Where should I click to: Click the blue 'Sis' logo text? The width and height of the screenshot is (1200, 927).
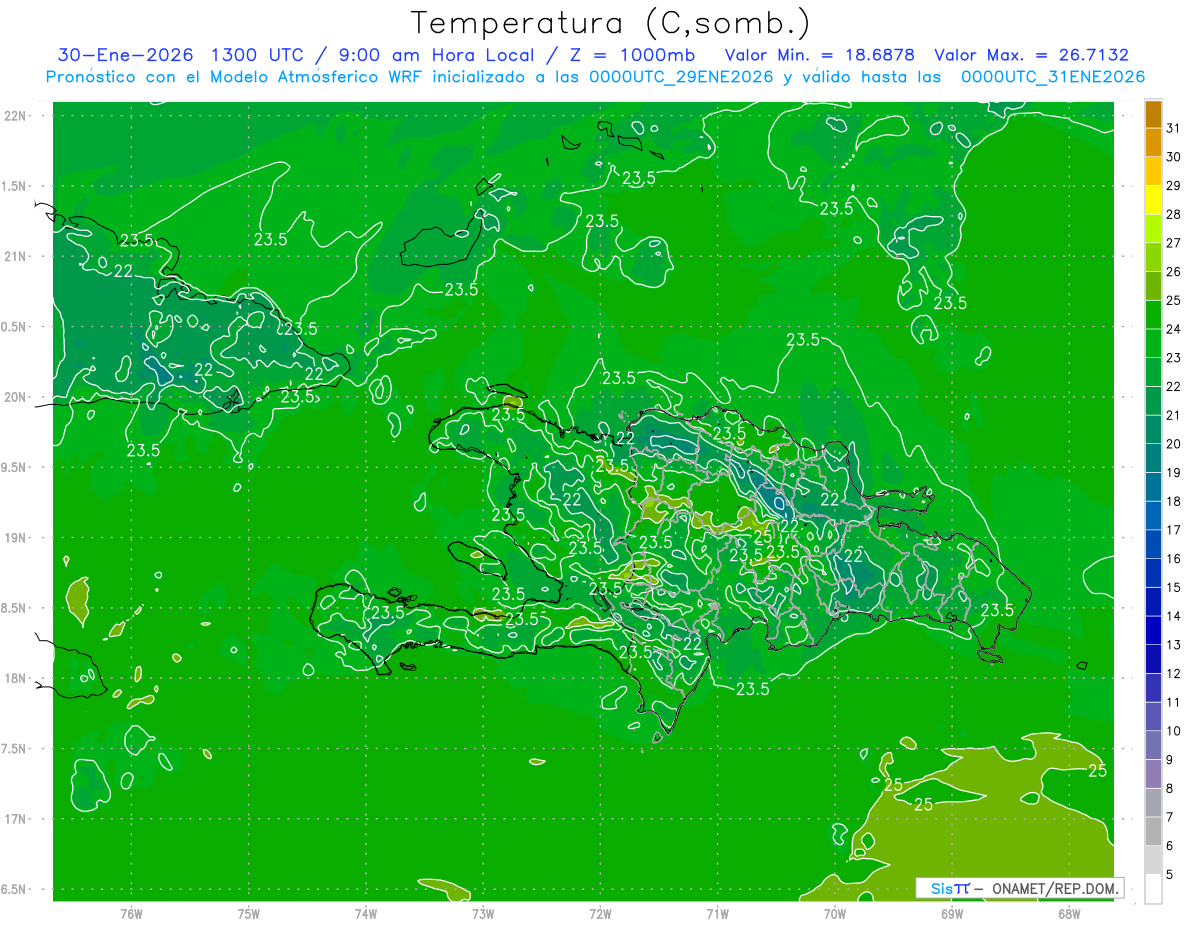(x=940, y=888)
